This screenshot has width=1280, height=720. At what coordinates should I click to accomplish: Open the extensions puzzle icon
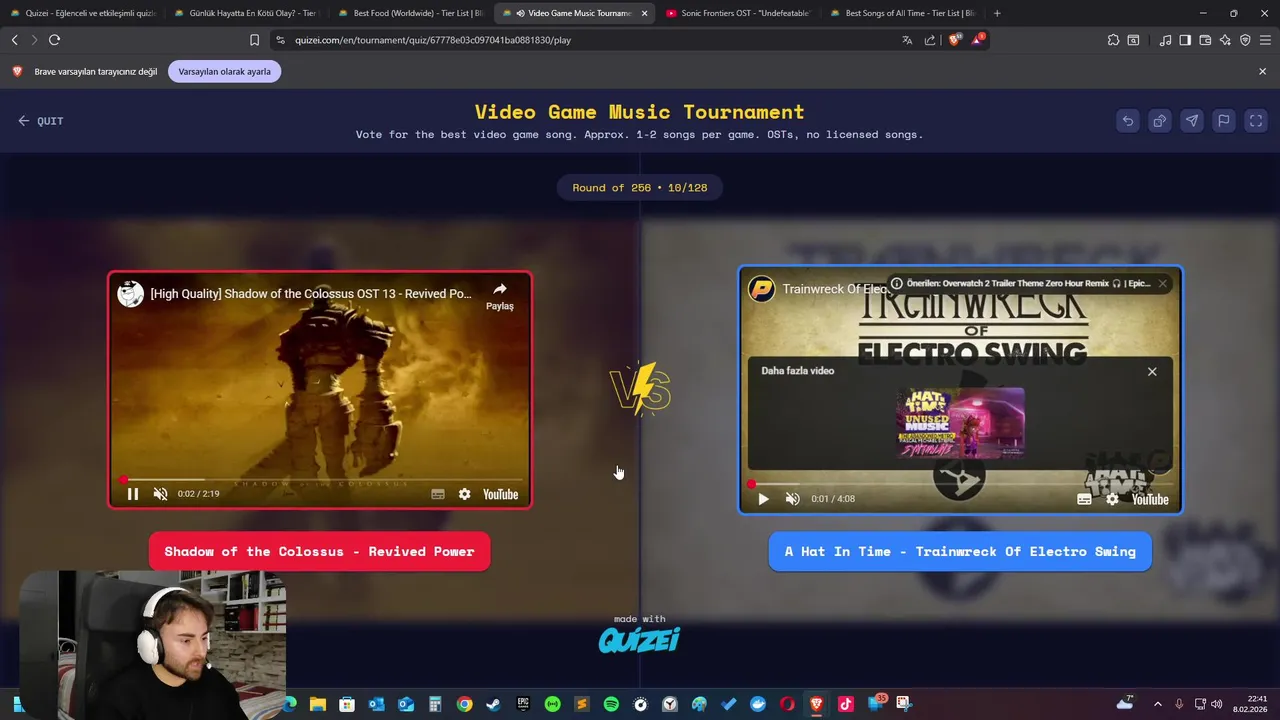(x=1113, y=40)
